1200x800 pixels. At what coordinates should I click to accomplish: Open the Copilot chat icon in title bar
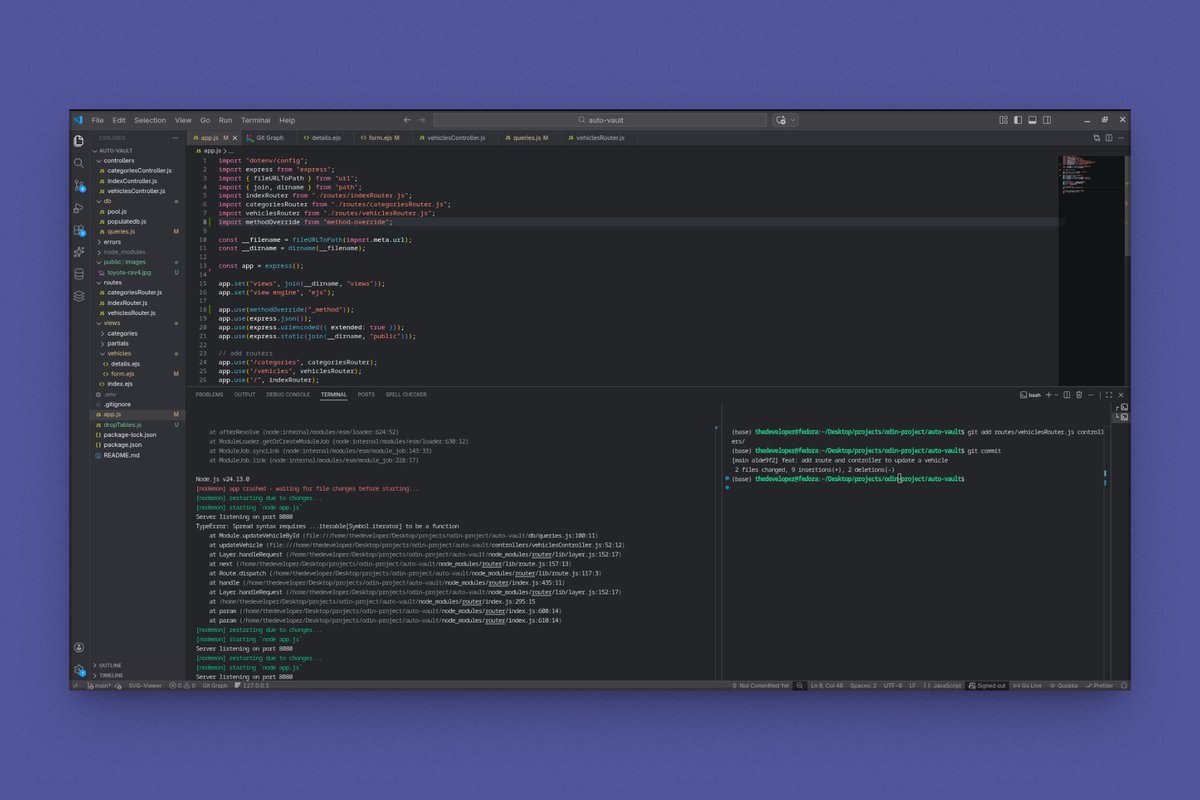point(781,120)
